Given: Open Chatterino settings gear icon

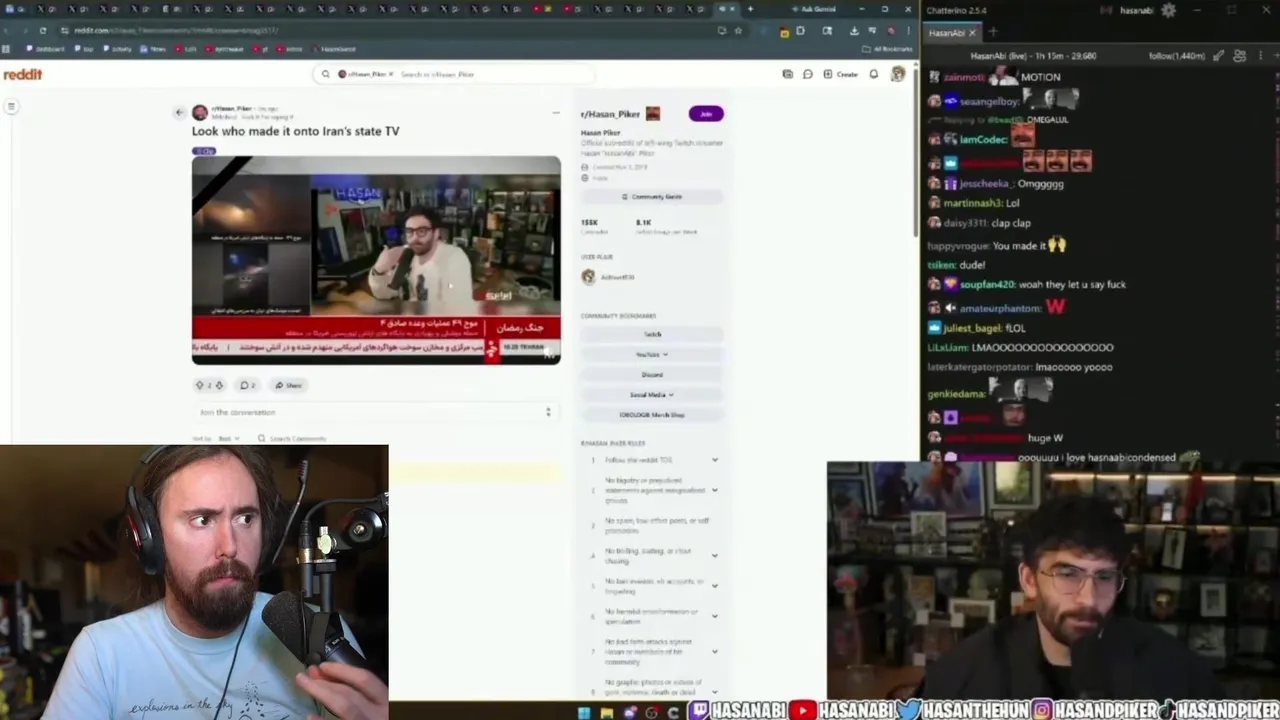Looking at the screenshot, I should point(1169,10).
